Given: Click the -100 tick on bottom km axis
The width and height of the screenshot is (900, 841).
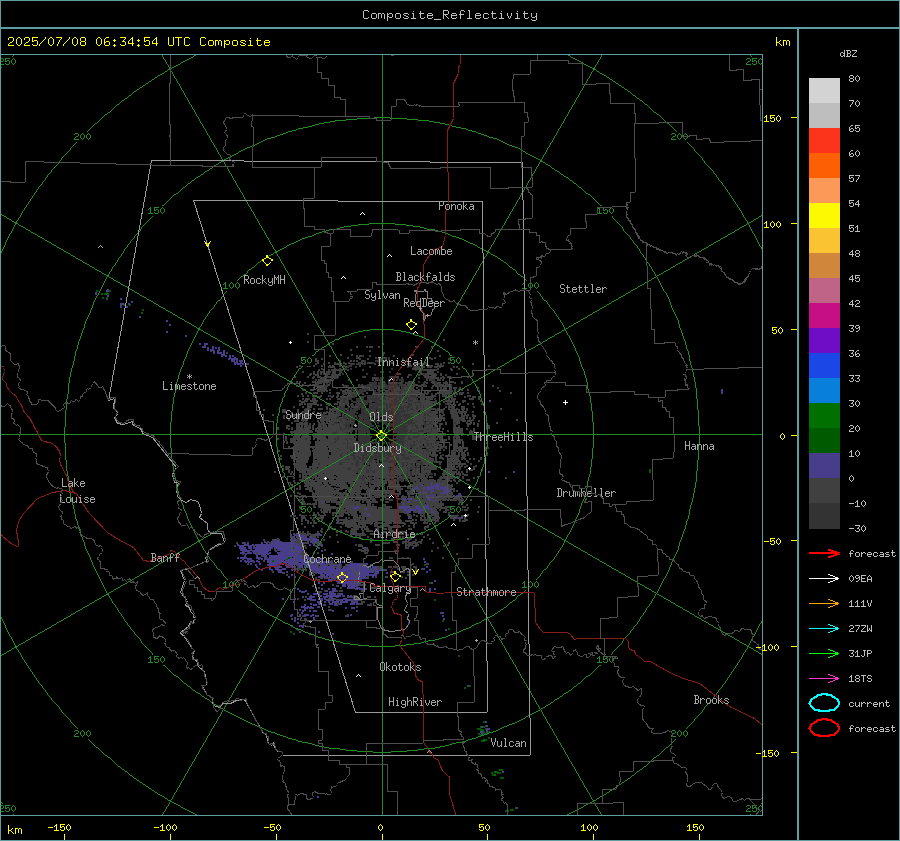Looking at the screenshot, I should (x=165, y=827).
